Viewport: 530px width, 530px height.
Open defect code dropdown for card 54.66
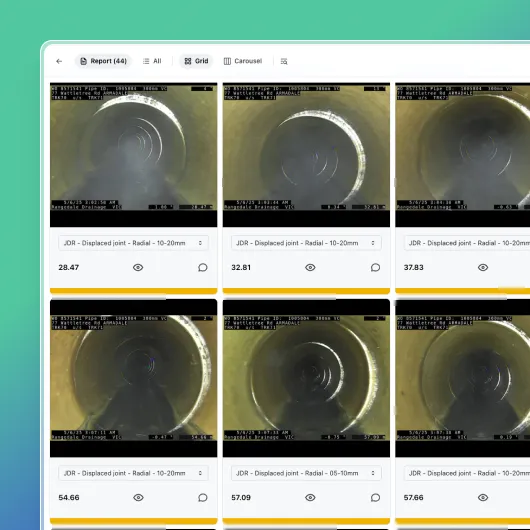tap(133, 473)
